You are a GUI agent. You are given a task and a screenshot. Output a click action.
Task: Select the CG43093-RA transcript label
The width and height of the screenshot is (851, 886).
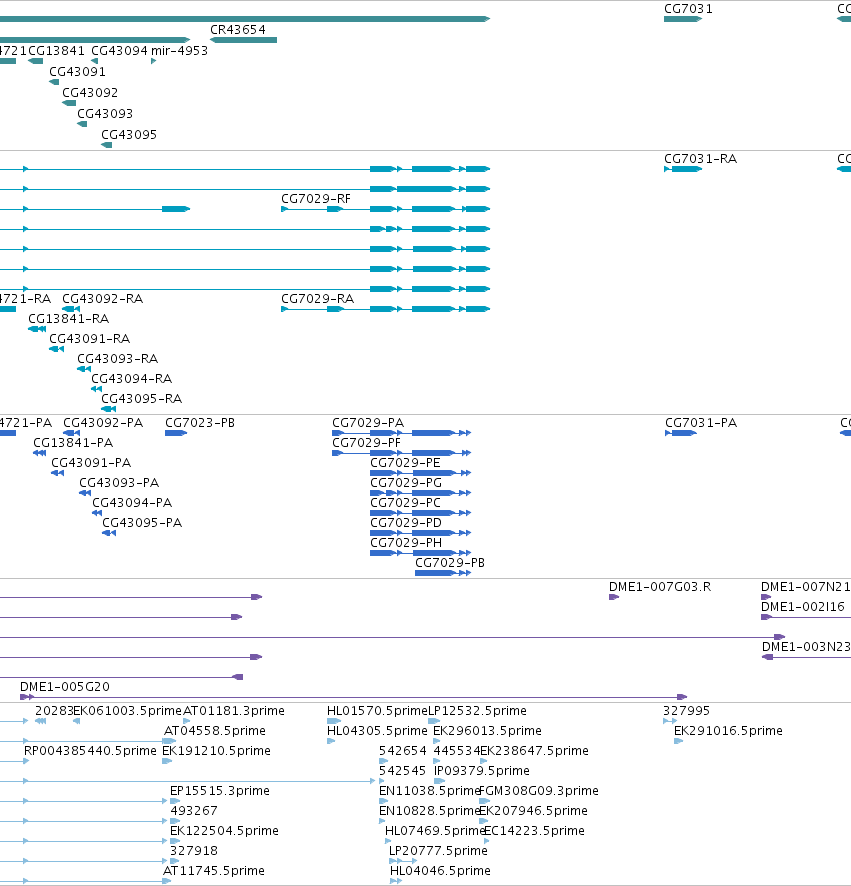coord(118,359)
